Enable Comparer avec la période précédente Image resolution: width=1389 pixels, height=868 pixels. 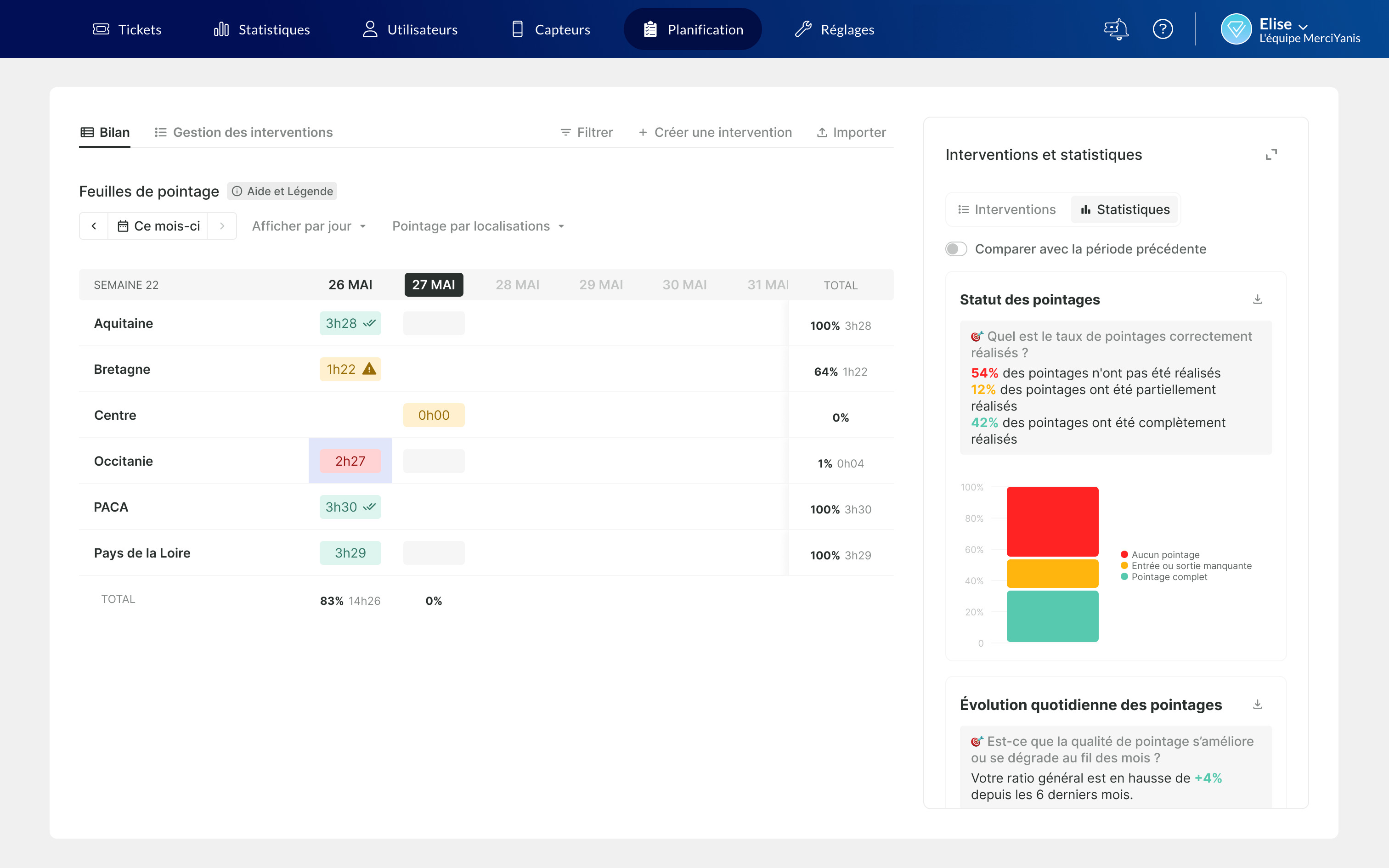(x=956, y=249)
